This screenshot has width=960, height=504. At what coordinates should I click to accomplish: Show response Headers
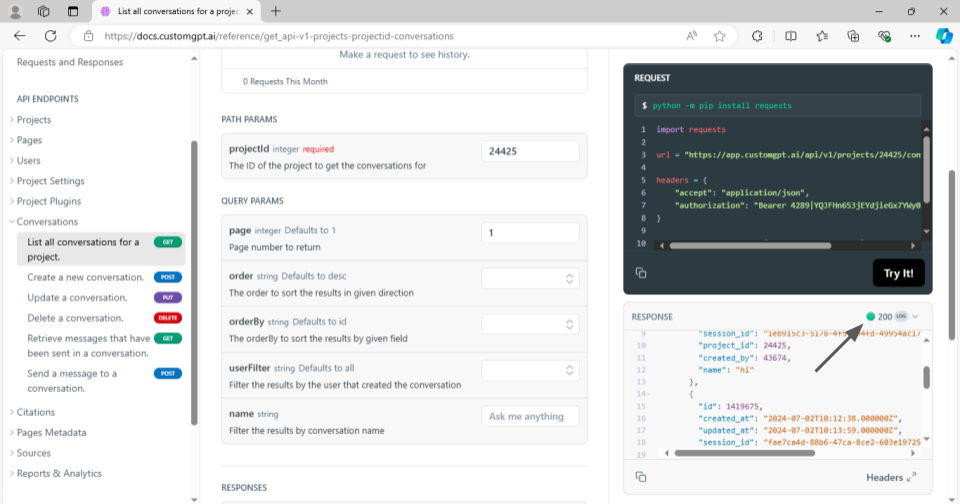coord(891,477)
